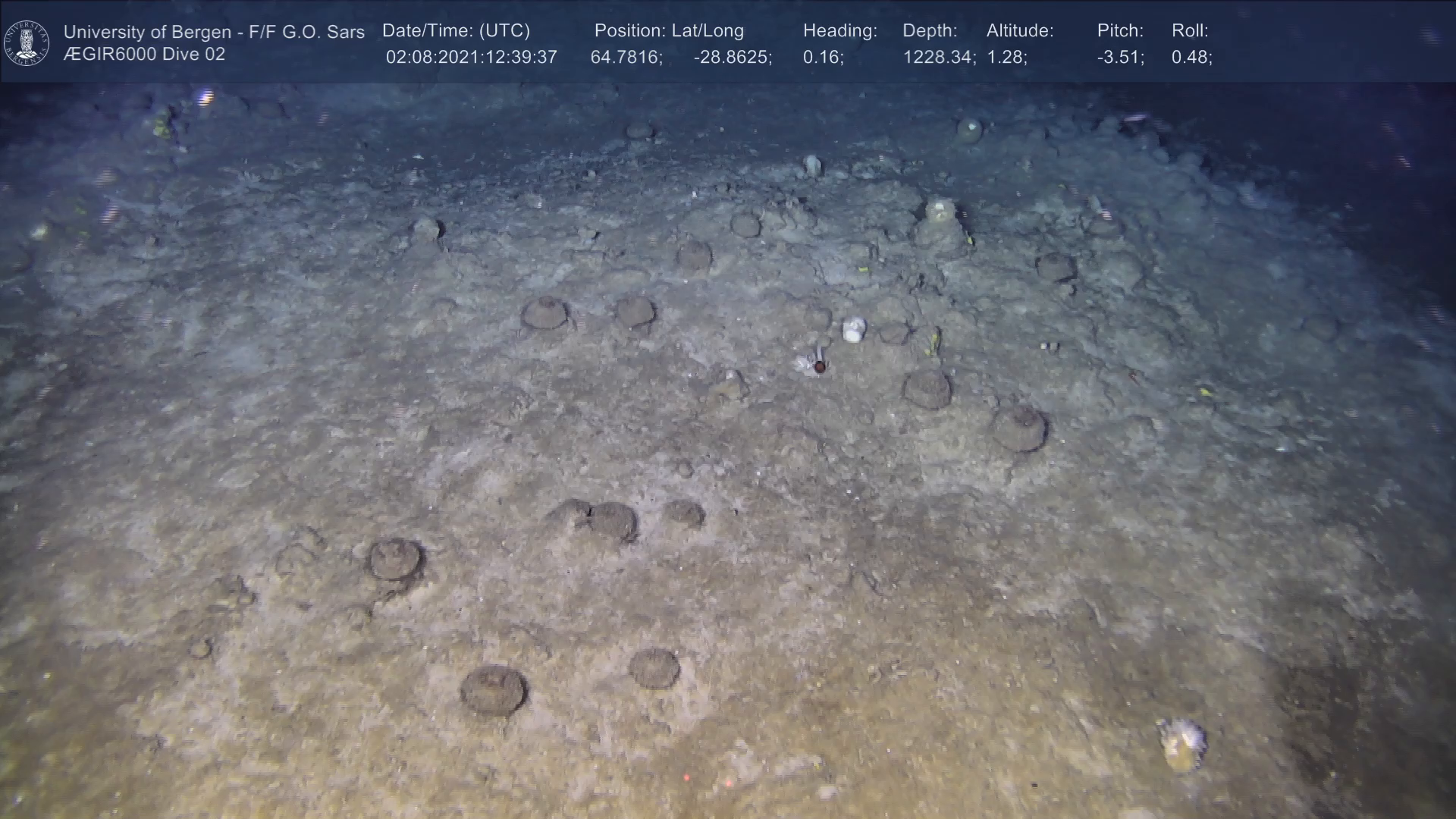Image resolution: width=1456 pixels, height=819 pixels.
Task: Click the Roll label
Action: point(1190,31)
